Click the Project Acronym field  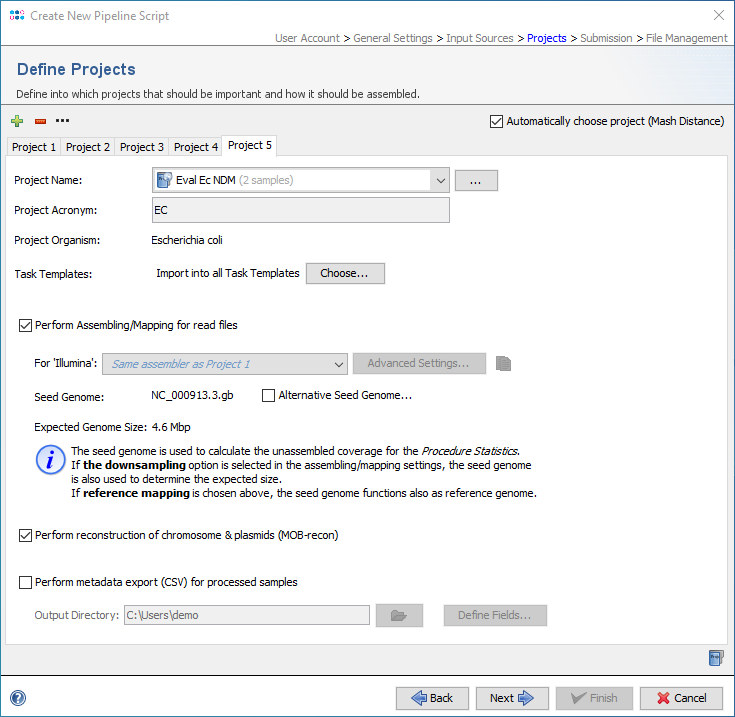click(300, 210)
